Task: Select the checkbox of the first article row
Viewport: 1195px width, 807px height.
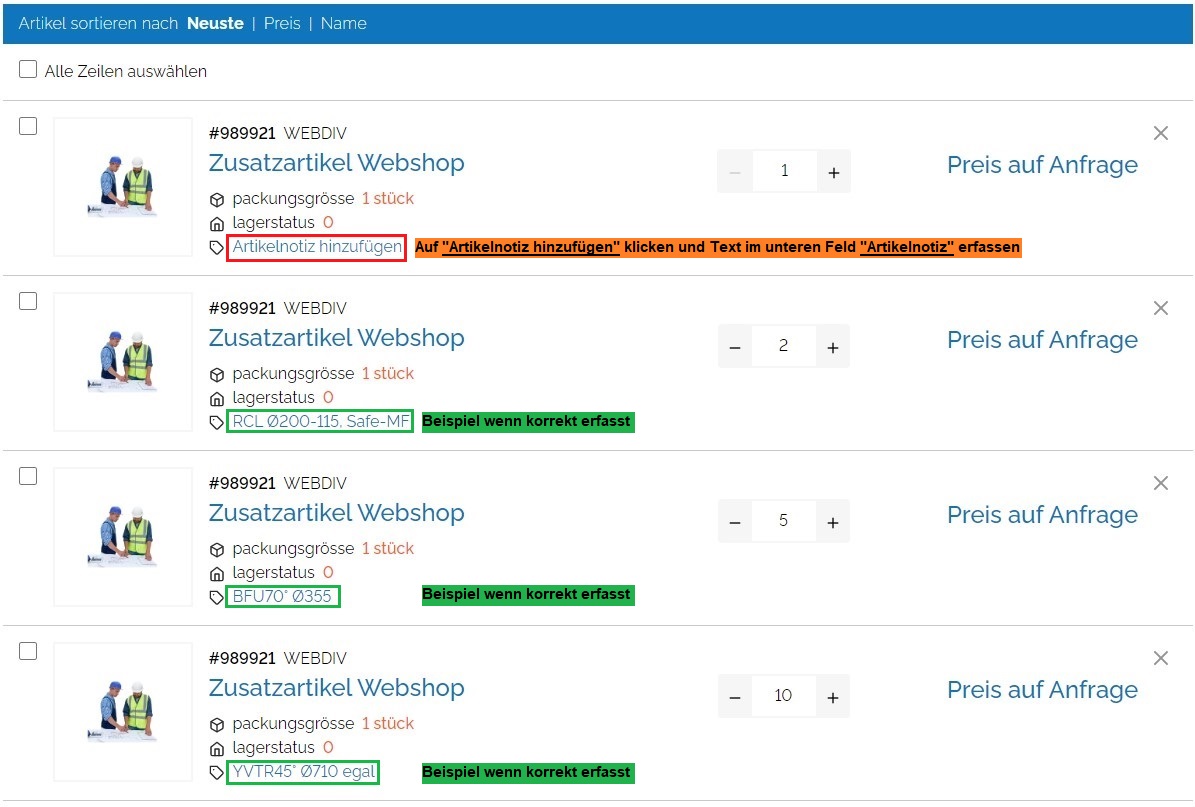Action: tap(28, 126)
